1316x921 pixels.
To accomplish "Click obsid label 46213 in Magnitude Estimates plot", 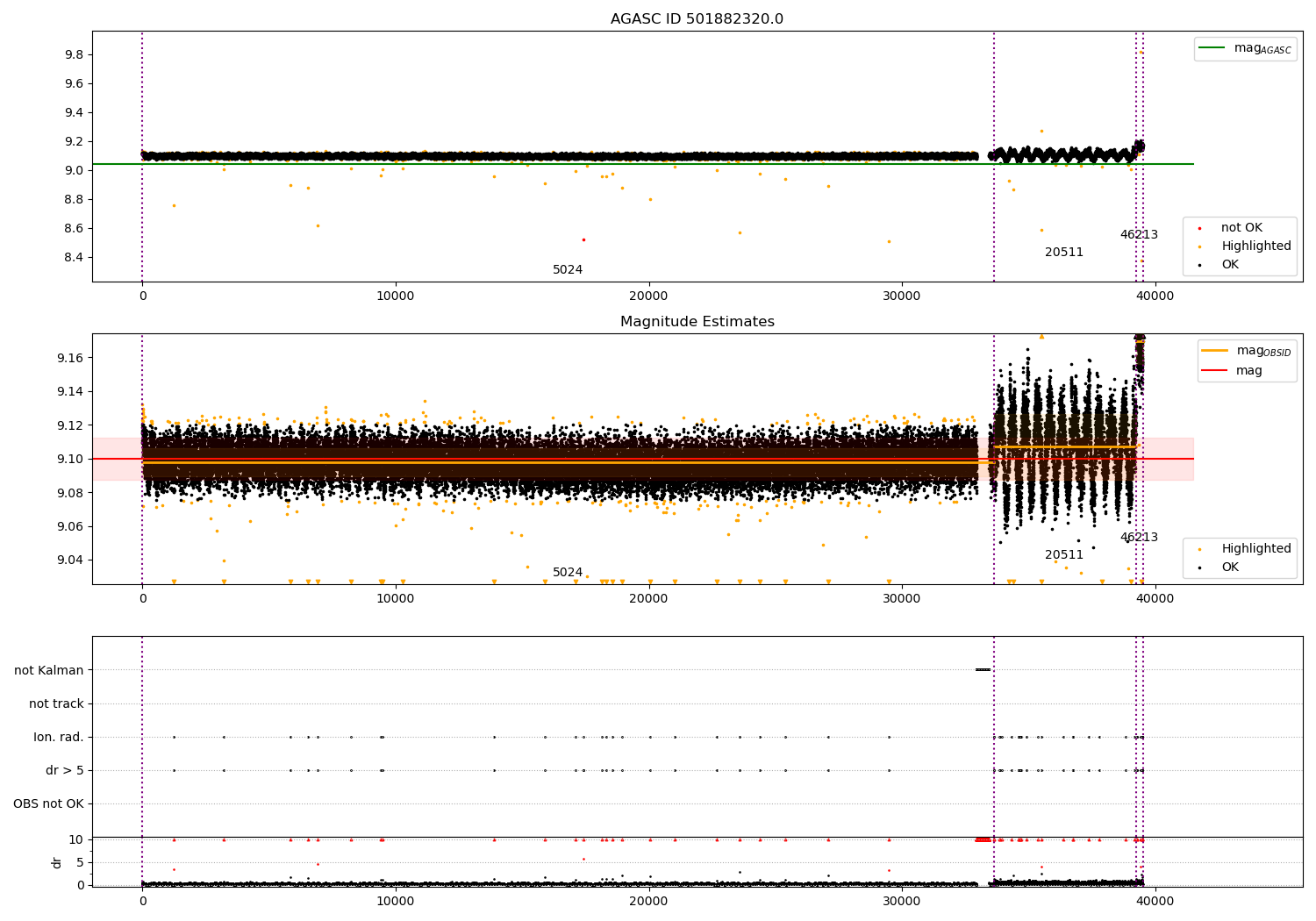I will tap(1139, 538).
